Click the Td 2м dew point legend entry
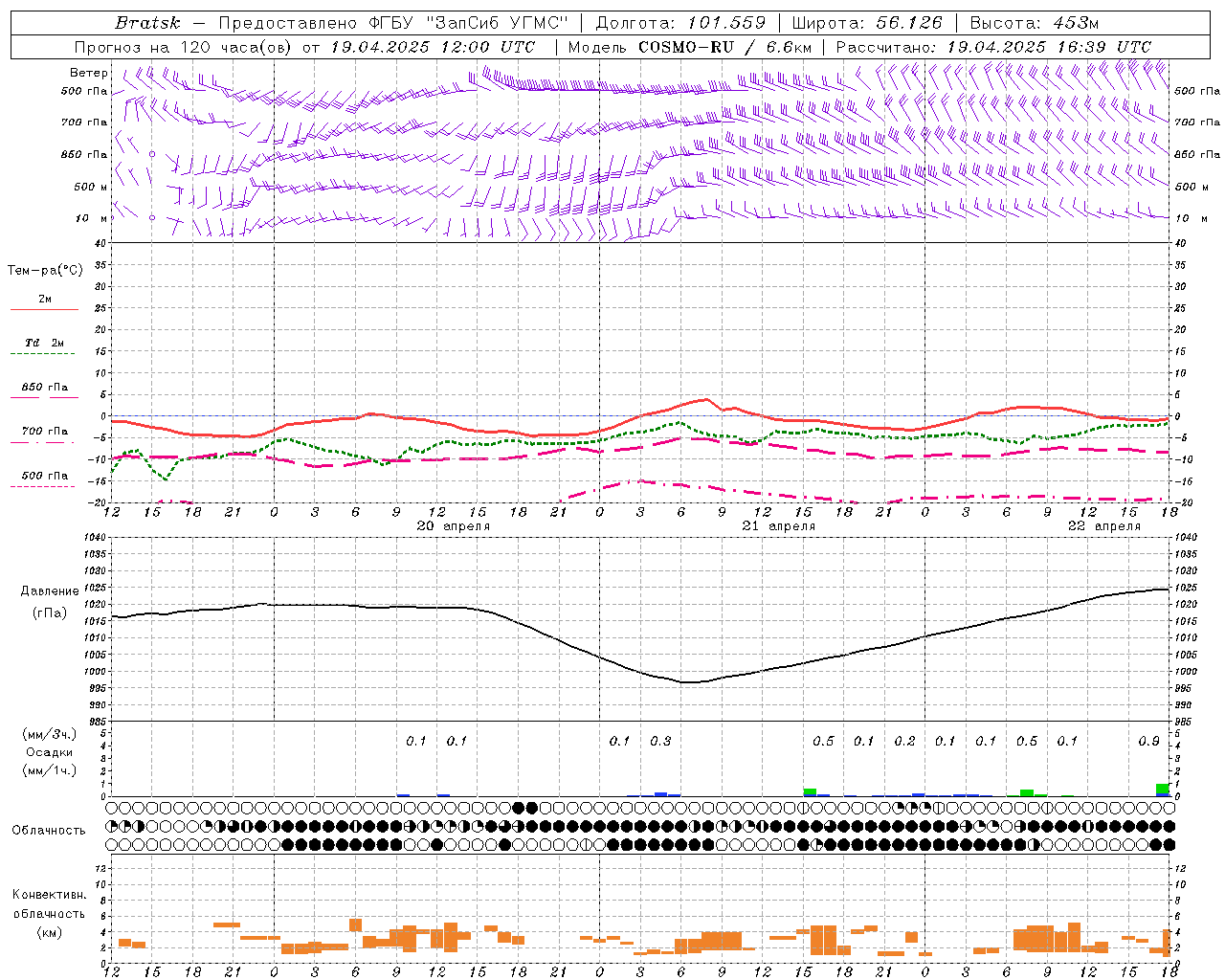Image resolution: width=1225 pixels, height=980 pixels. [45, 343]
